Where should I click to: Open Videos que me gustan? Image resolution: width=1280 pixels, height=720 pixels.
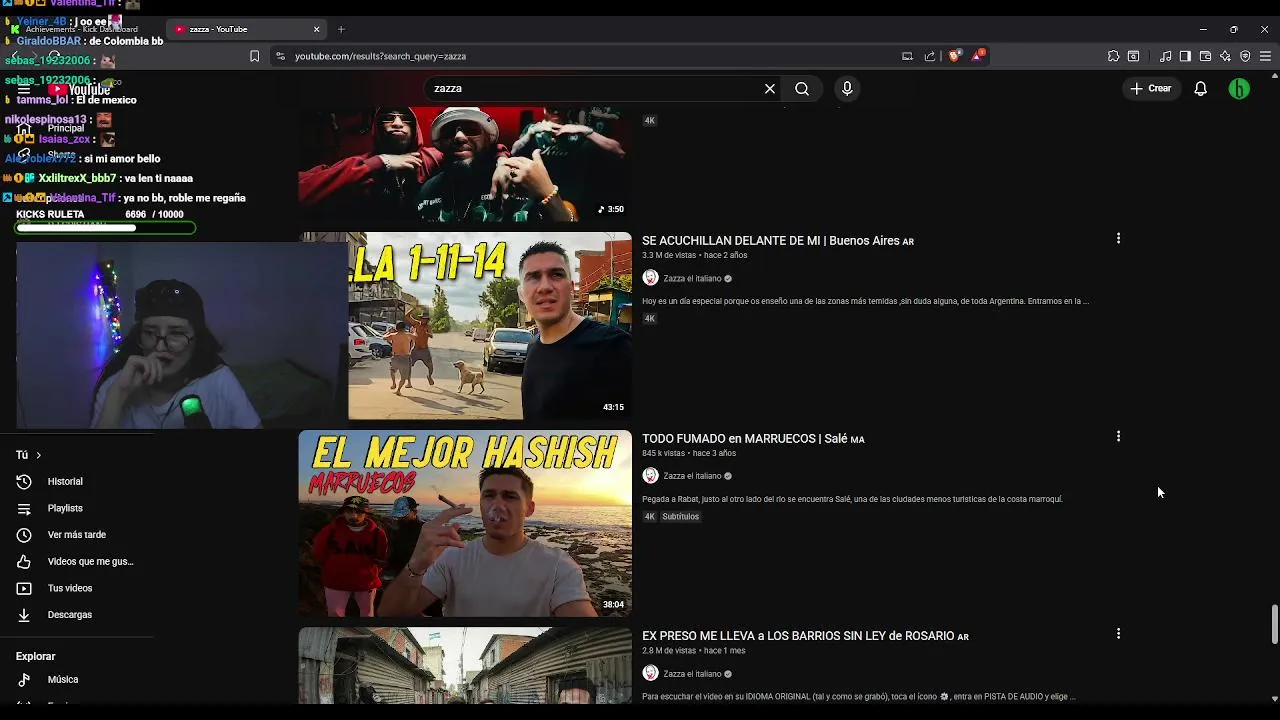pos(77,562)
